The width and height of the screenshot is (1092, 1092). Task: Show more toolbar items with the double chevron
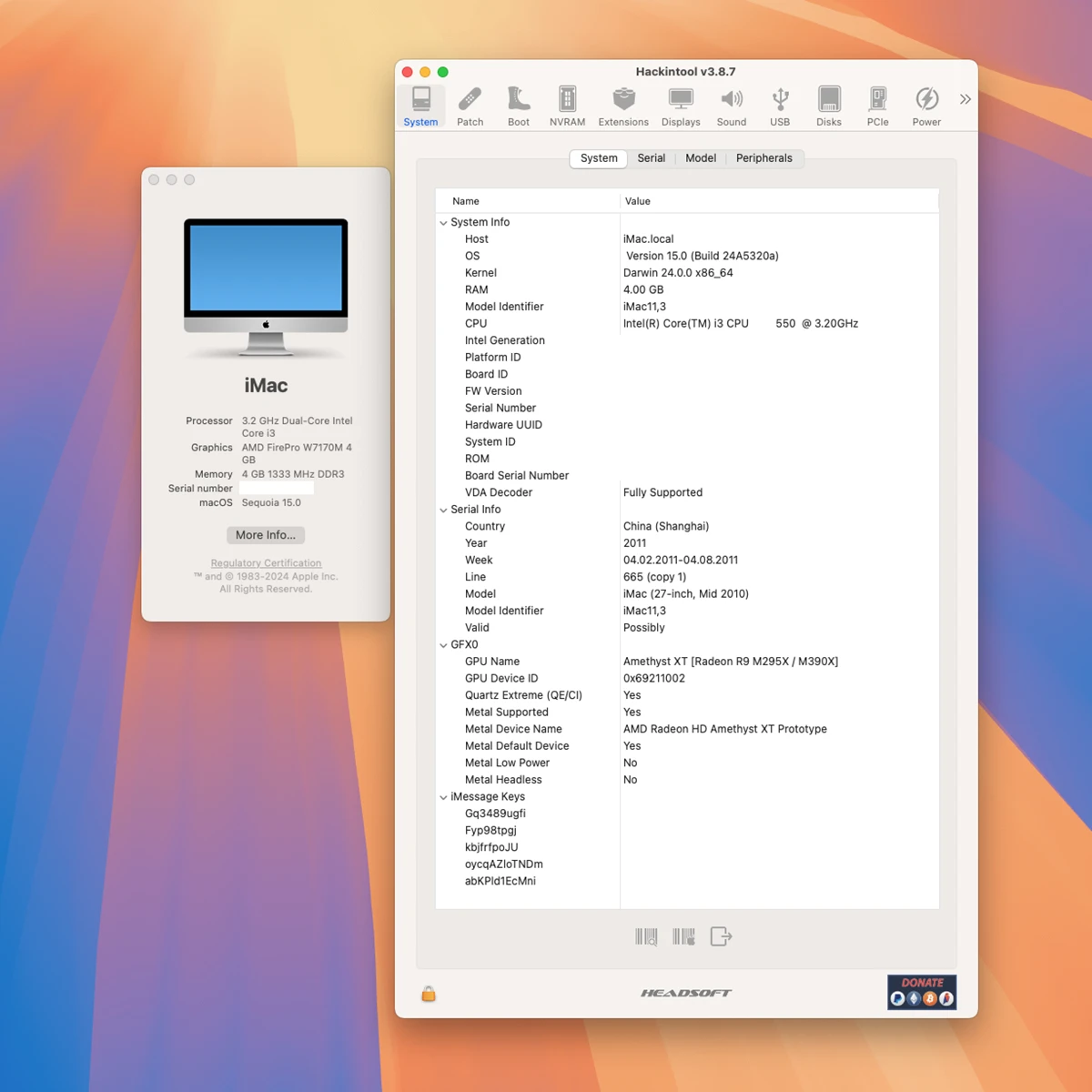[965, 98]
